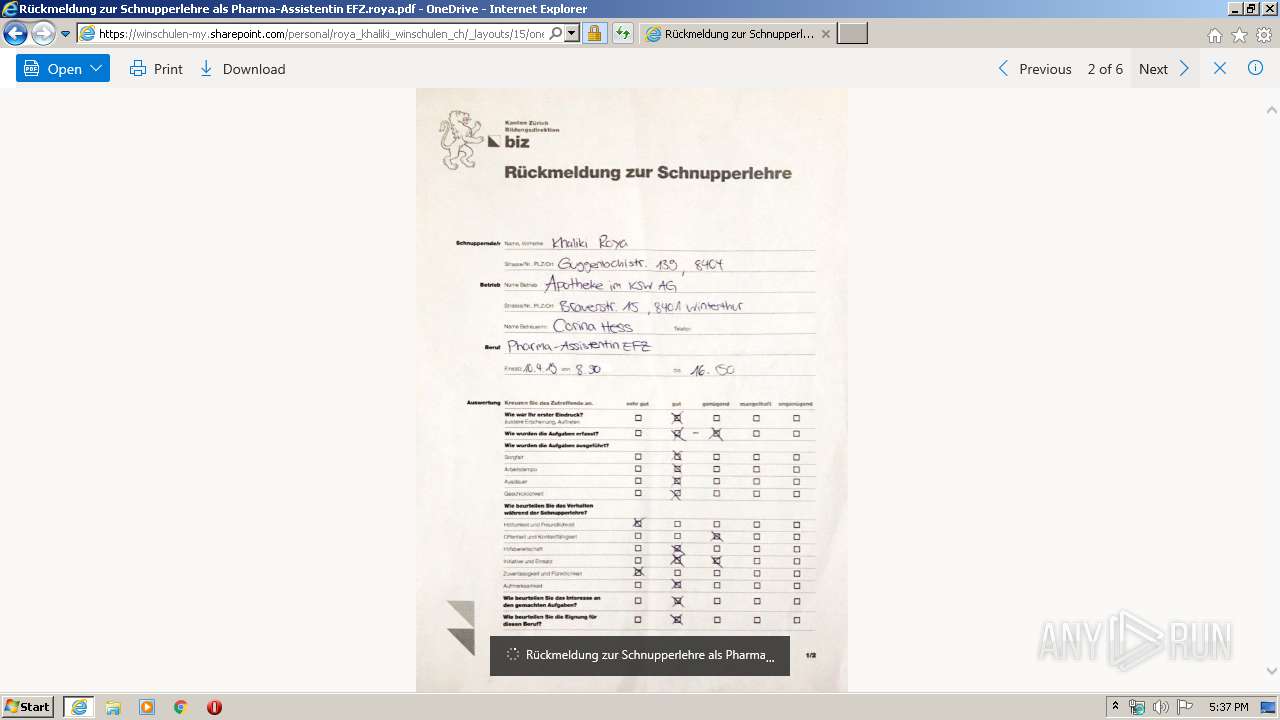
Task: Download the PDF file
Action: pos(243,69)
